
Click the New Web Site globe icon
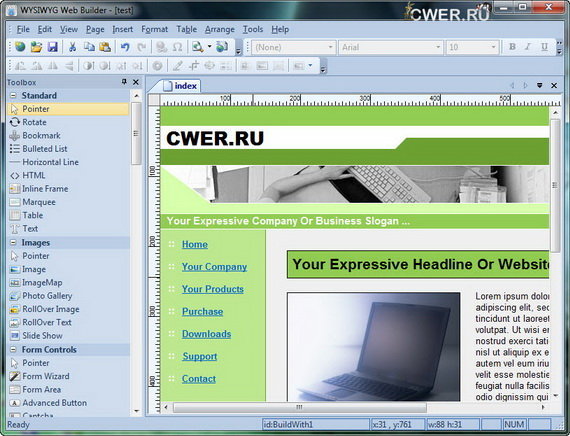[20, 47]
